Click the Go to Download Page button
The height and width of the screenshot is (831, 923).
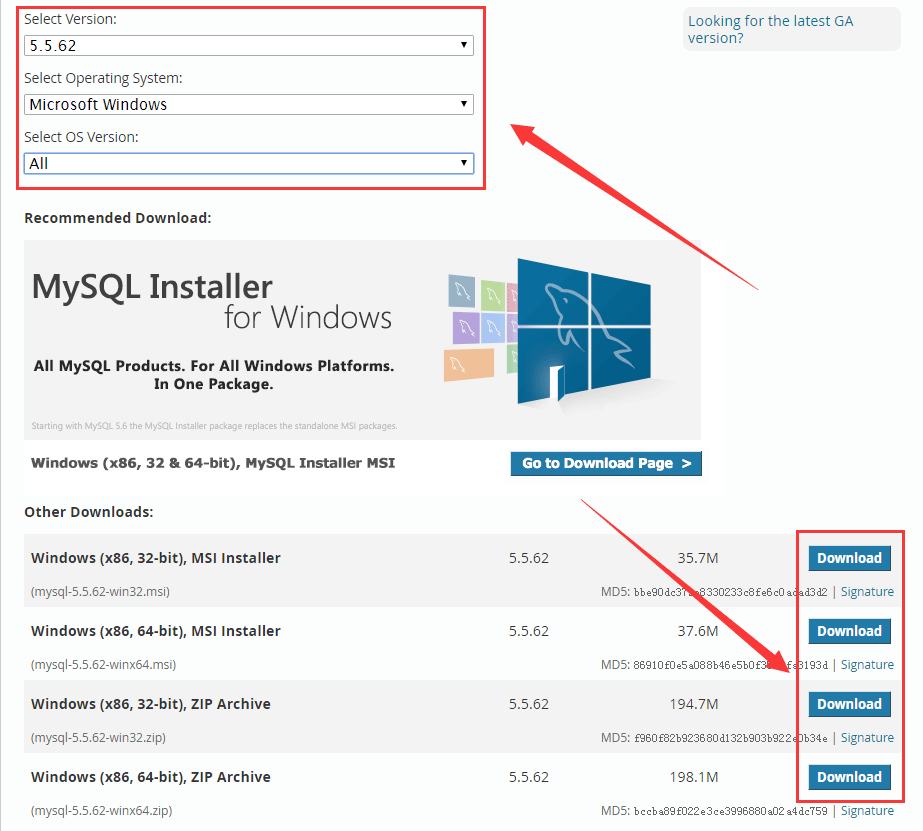[606, 463]
